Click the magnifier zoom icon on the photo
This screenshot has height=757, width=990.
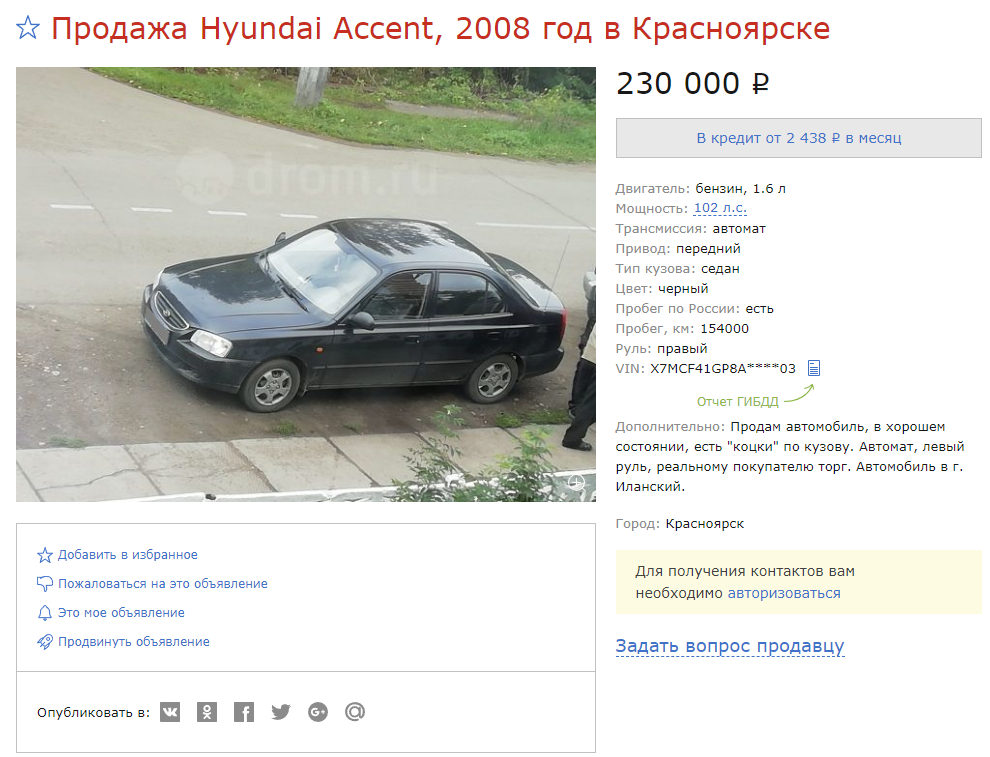576,483
